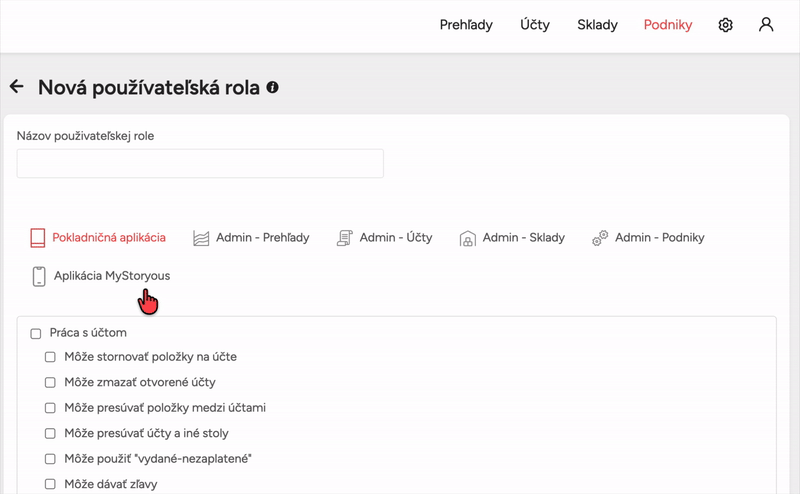Open settings via the gear icon
The height and width of the screenshot is (494, 800).
pos(726,25)
